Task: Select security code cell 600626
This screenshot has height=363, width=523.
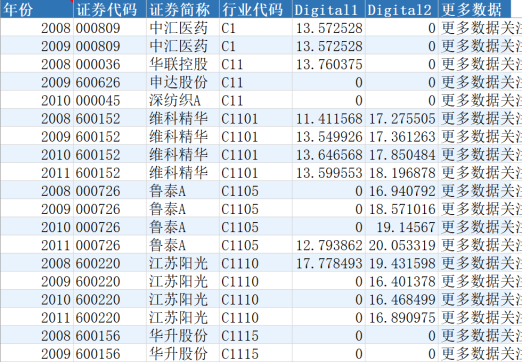Action: pyautogui.click(x=110, y=82)
